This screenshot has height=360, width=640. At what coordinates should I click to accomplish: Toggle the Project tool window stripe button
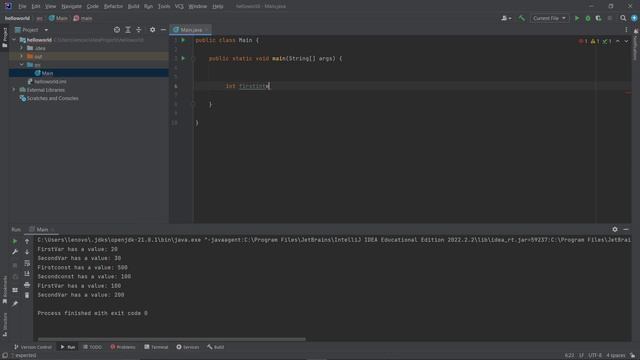(4, 37)
